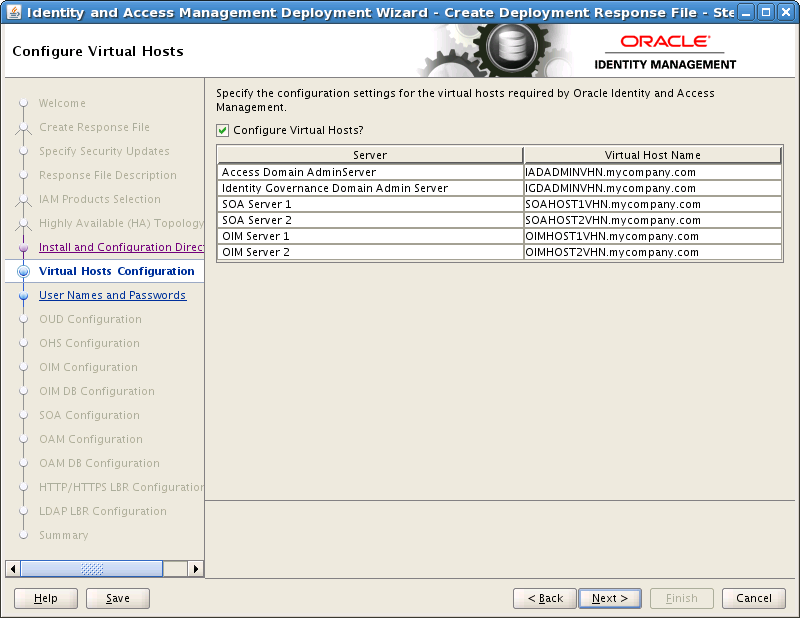Edit the OIMHOST1VHN.mycompany.com host name field

[653, 236]
